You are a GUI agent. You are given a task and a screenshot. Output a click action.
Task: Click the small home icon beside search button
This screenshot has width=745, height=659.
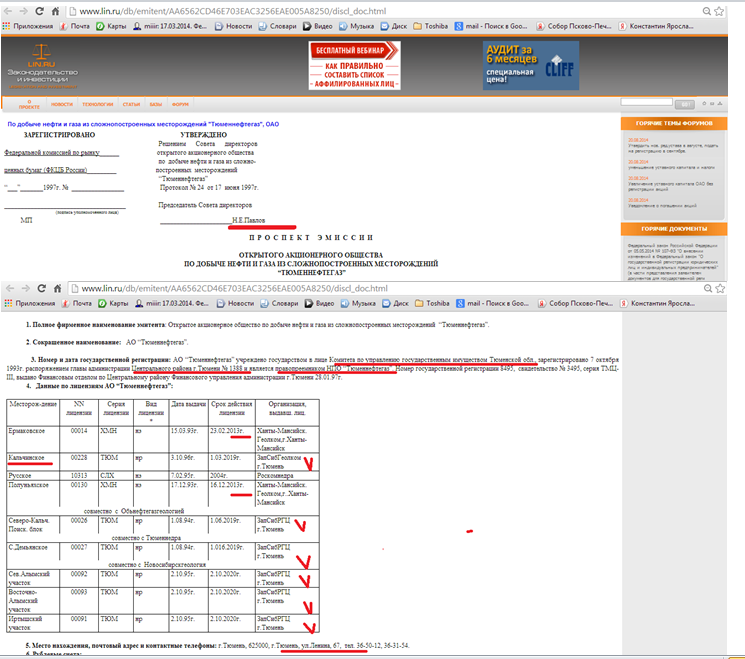click(704, 104)
